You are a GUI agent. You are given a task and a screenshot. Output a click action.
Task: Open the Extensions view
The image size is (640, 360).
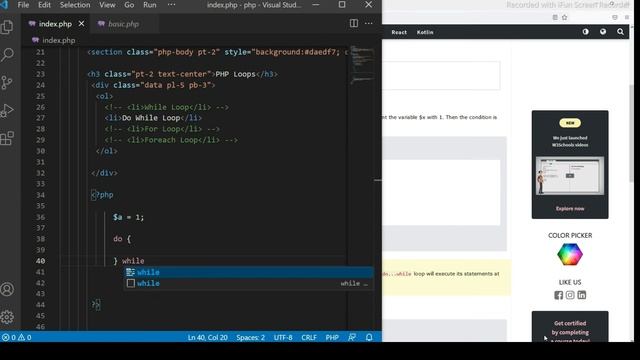[x=7, y=138]
